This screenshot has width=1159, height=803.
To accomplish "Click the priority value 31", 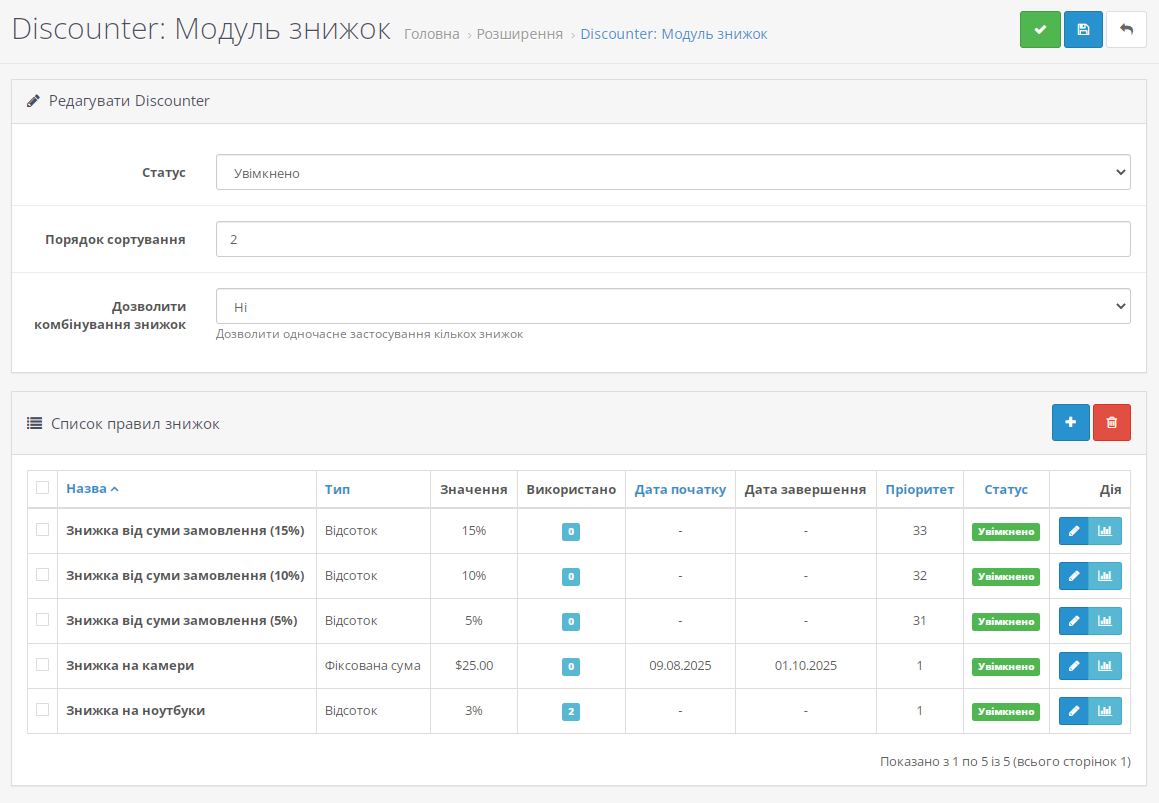I will [920, 620].
